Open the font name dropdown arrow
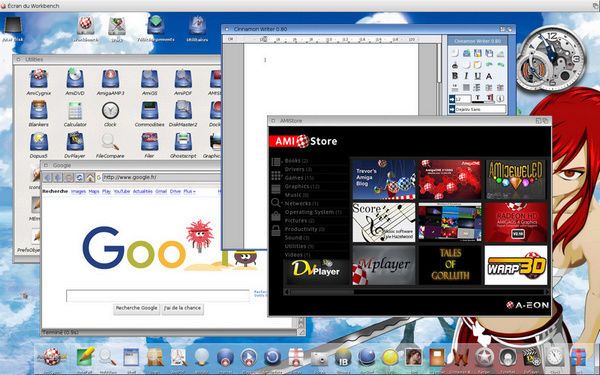The height and width of the screenshot is (375, 600). (452, 109)
